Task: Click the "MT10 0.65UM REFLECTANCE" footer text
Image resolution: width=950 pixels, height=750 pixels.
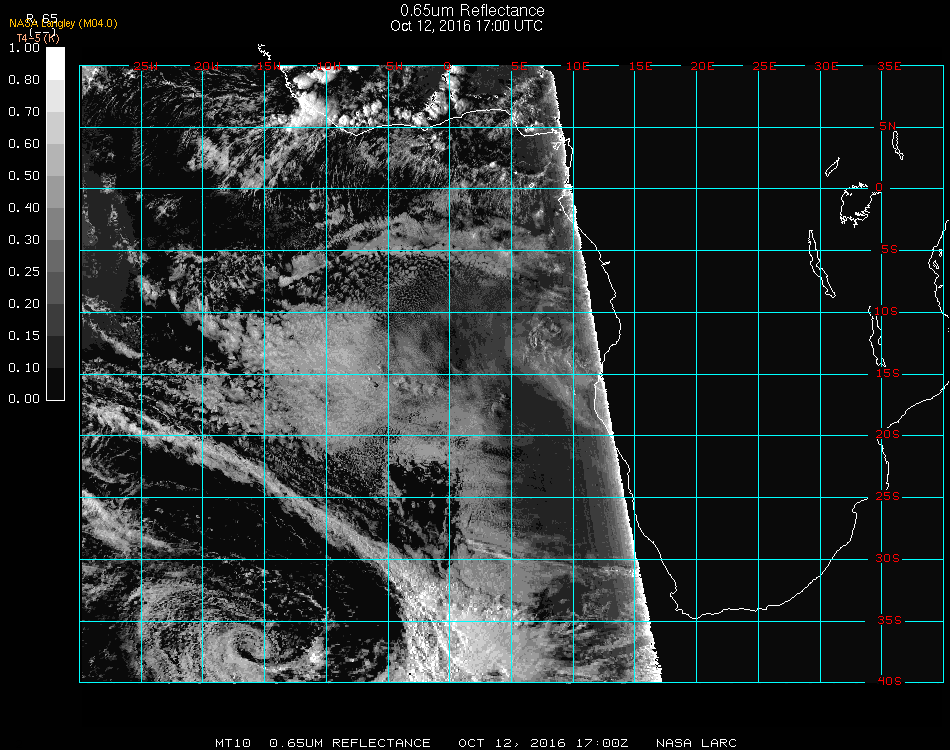Action: coord(323,743)
